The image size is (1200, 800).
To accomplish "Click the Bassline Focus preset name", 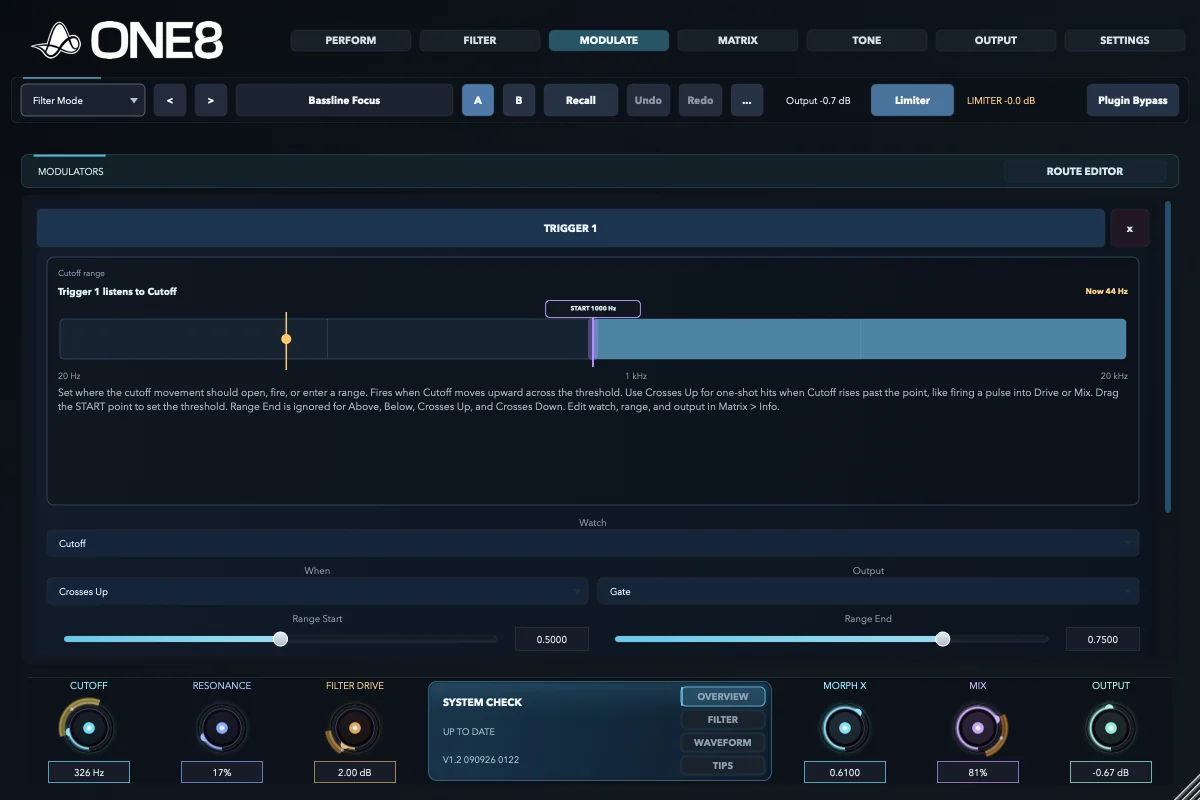I will point(344,100).
